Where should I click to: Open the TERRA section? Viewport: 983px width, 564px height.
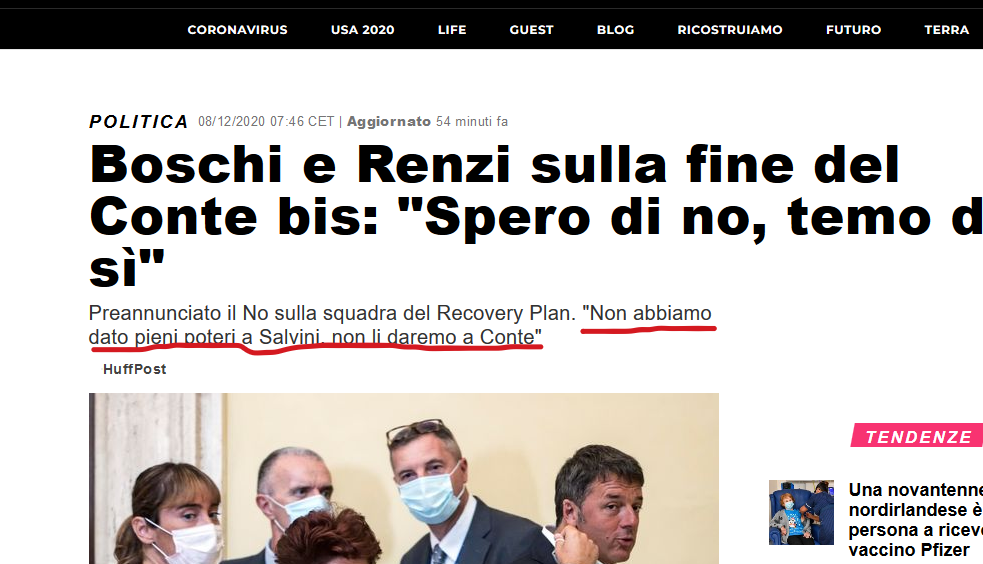click(947, 29)
